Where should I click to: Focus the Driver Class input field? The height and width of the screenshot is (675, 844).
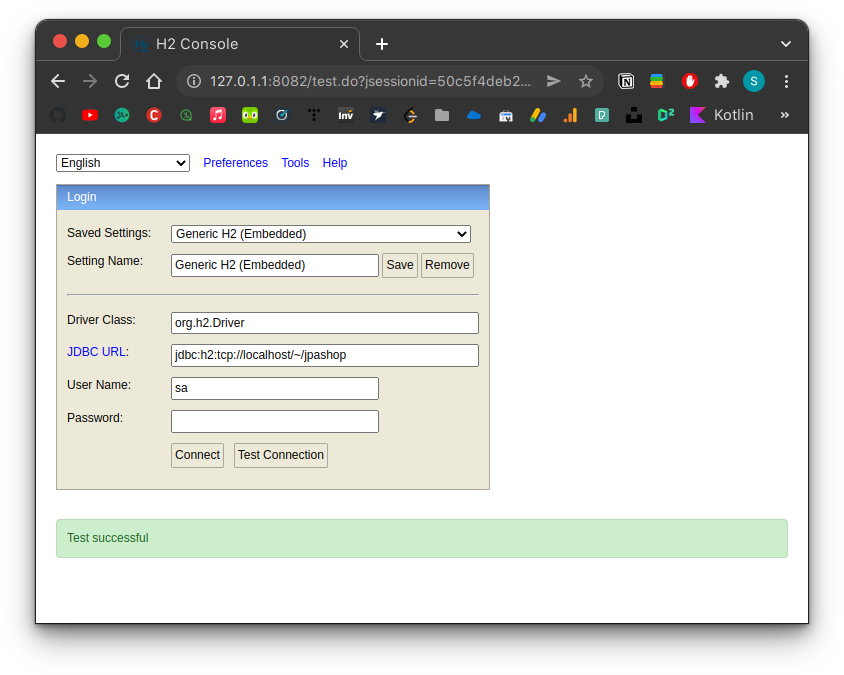pos(325,323)
